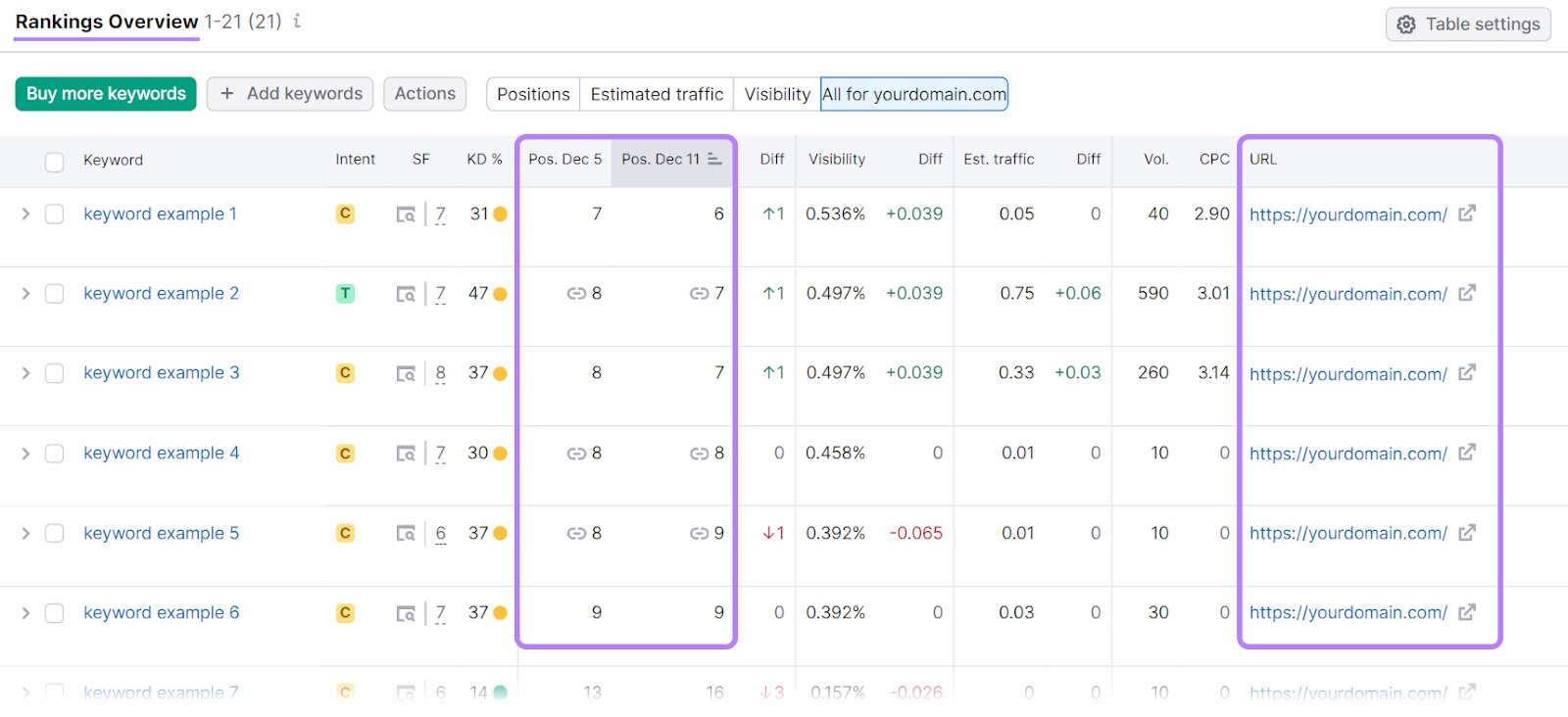Open the keyword example 3 link
Image resolution: width=1568 pixels, height=717 pixels.
point(161,373)
